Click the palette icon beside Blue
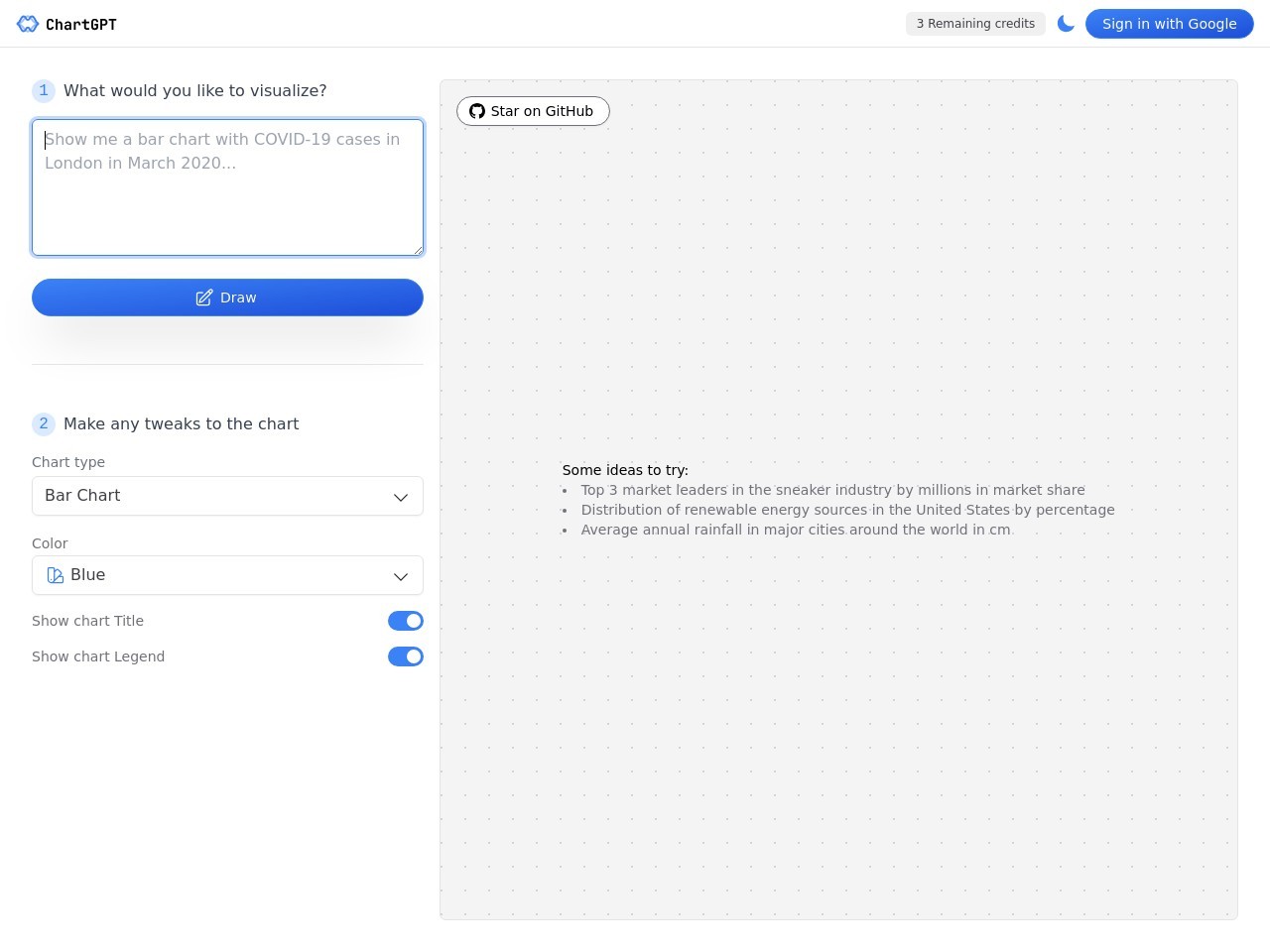Screen dimensions: 1270x952 click(56, 575)
